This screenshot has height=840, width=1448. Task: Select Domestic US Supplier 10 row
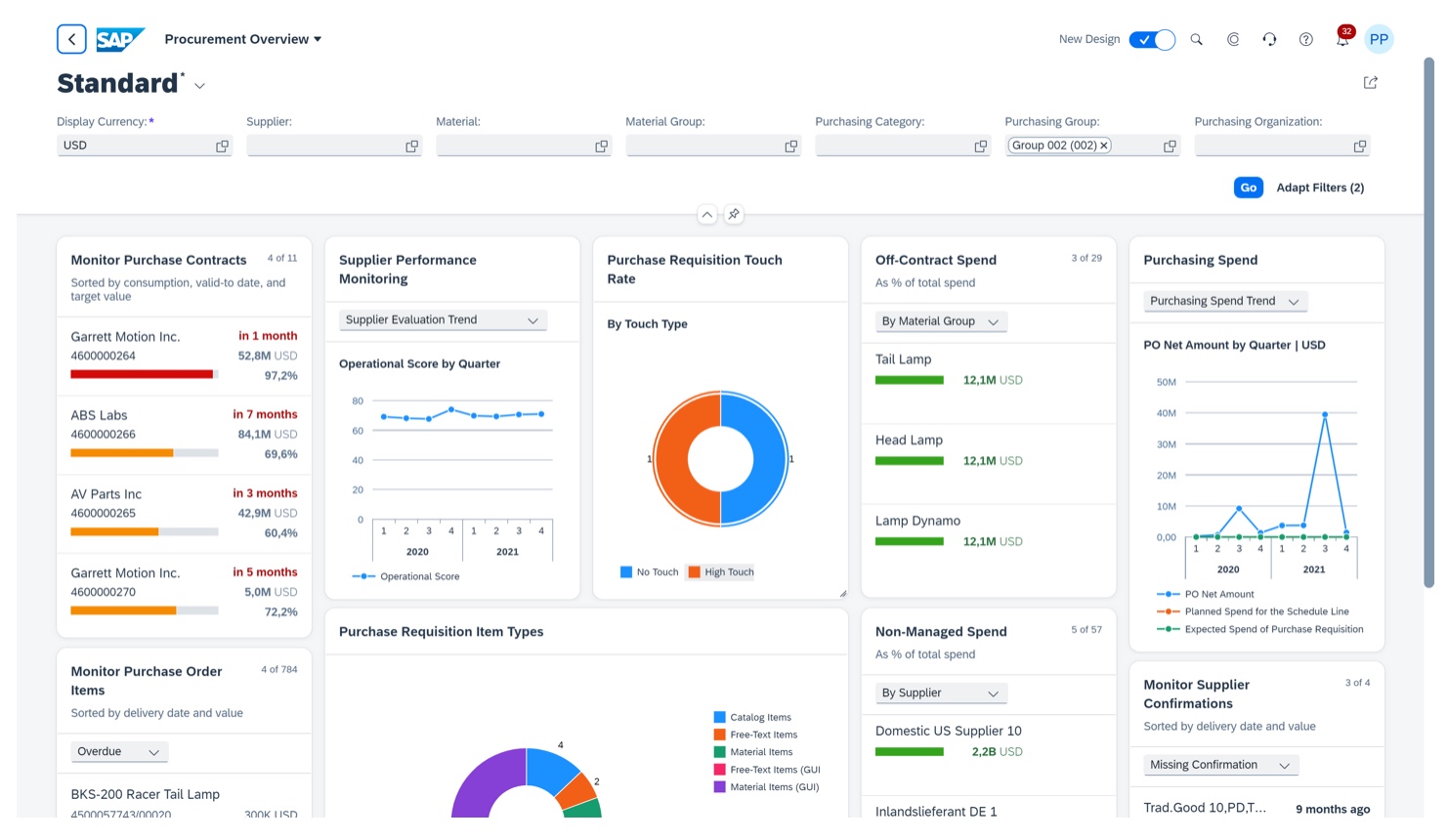tap(988, 754)
